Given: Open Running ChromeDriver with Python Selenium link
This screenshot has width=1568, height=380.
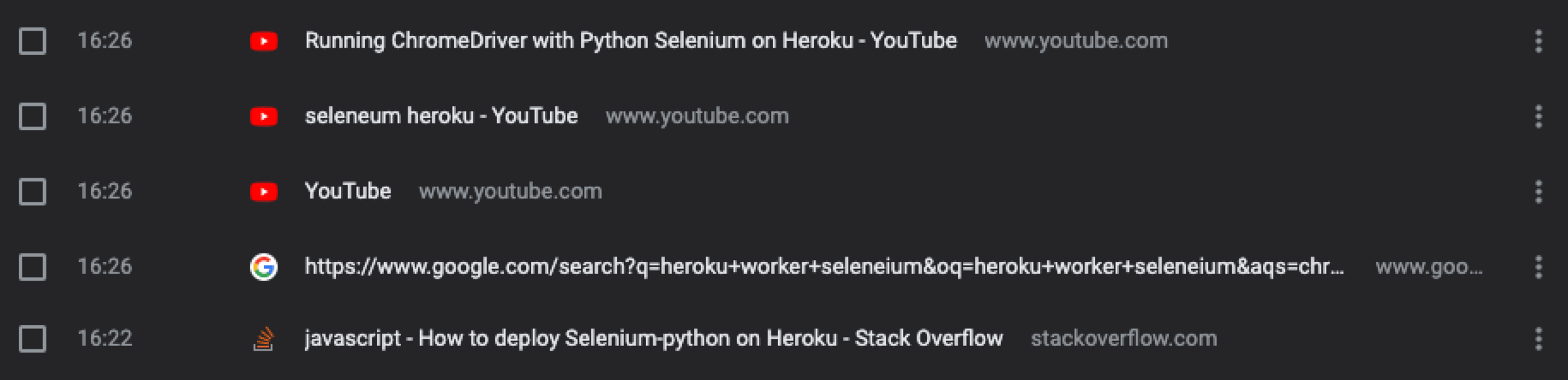Looking at the screenshot, I should tap(630, 40).
